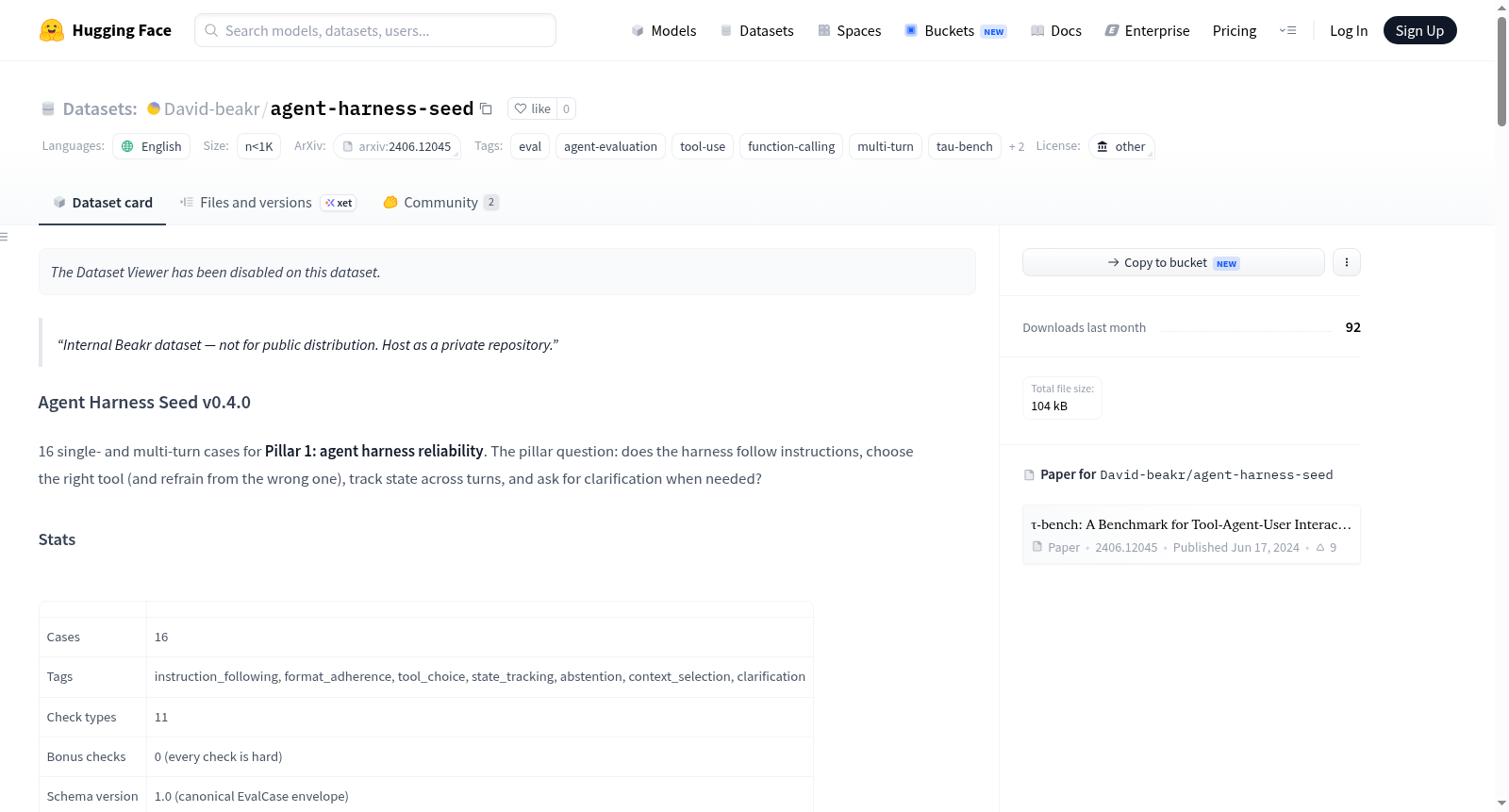Image resolution: width=1509 pixels, height=812 pixels.
Task: Click the agent-evaluation tag
Action: (610, 146)
